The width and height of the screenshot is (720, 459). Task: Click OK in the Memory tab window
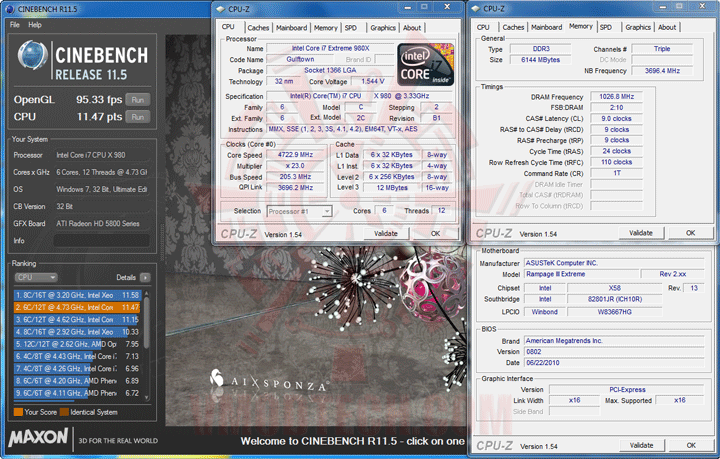pos(690,233)
